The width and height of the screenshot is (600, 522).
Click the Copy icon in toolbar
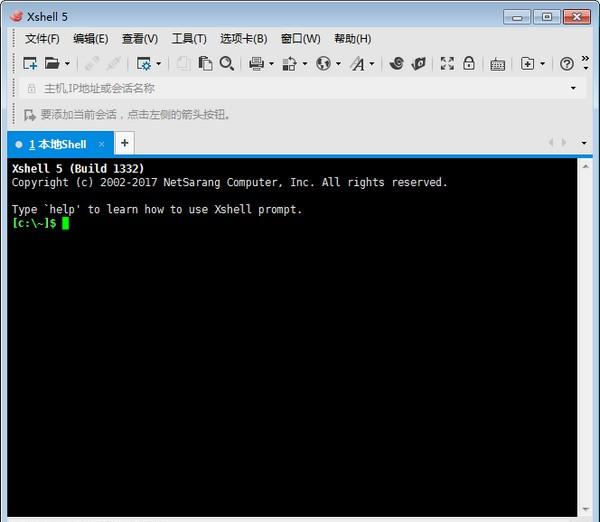click(x=184, y=64)
